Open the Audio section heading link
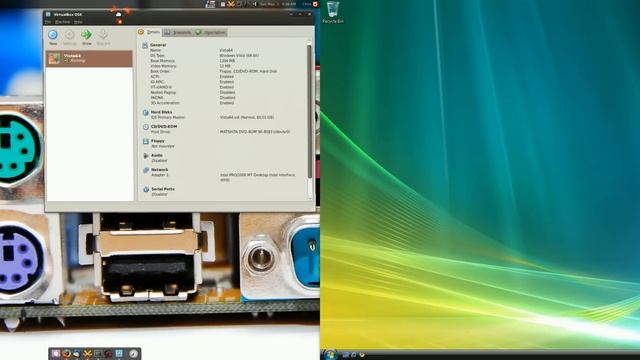The height and width of the screenshot is (360, 640). pos(157,155)
